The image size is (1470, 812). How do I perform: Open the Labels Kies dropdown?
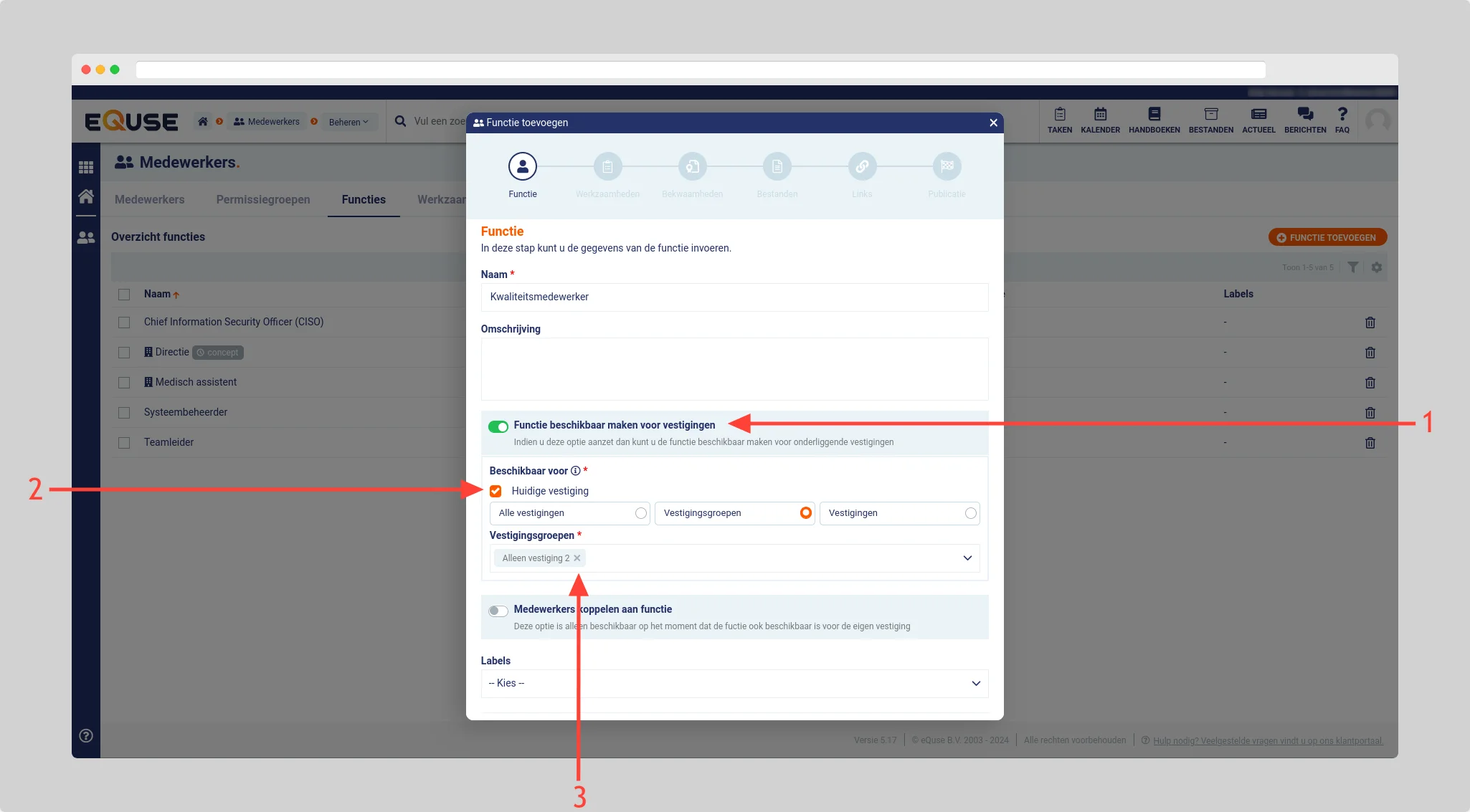[x=734, y=684]
